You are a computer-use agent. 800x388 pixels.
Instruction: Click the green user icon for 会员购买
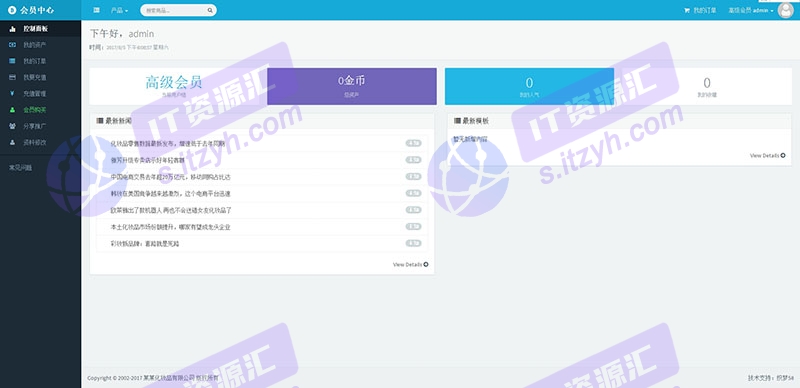tap(13, 110)
